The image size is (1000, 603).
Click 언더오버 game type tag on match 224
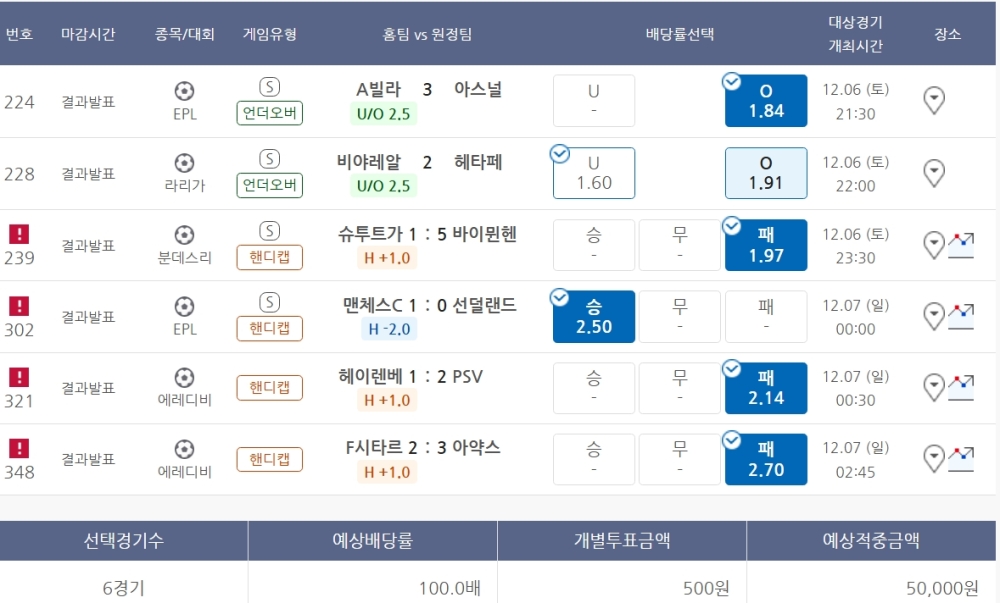point(270,113)
